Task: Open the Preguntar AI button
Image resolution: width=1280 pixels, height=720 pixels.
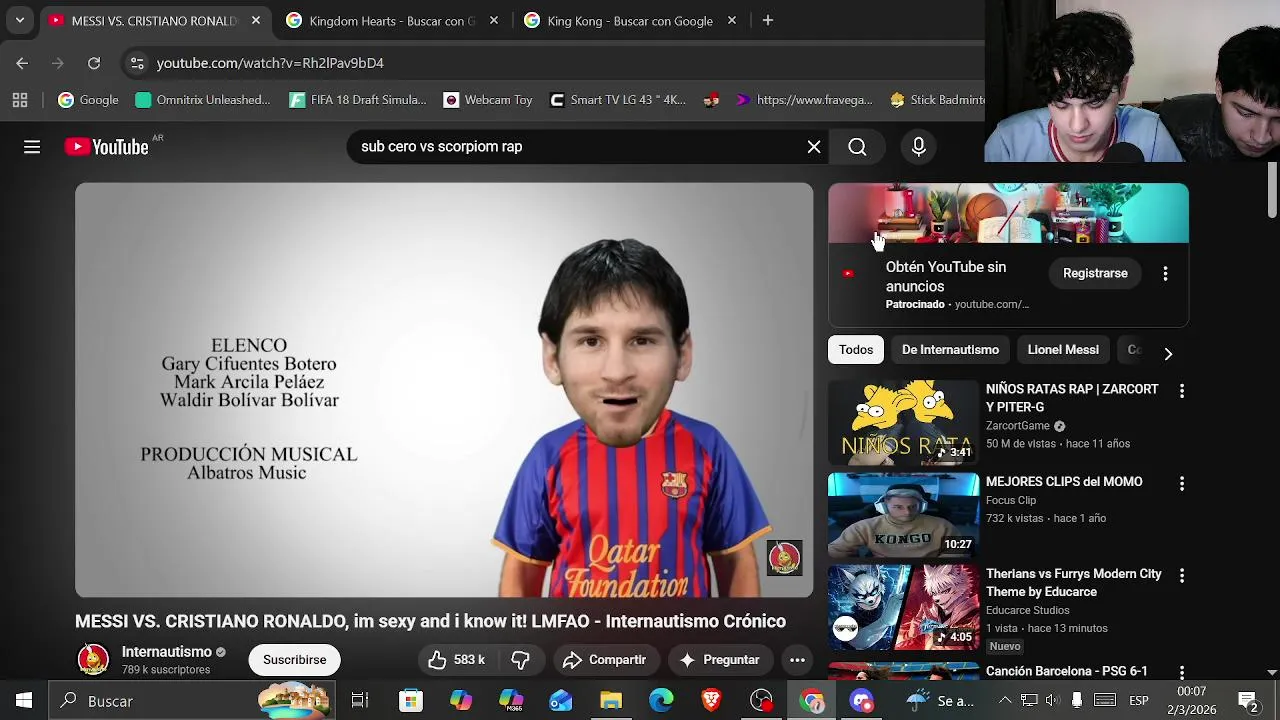Action: tap(719, 660)
